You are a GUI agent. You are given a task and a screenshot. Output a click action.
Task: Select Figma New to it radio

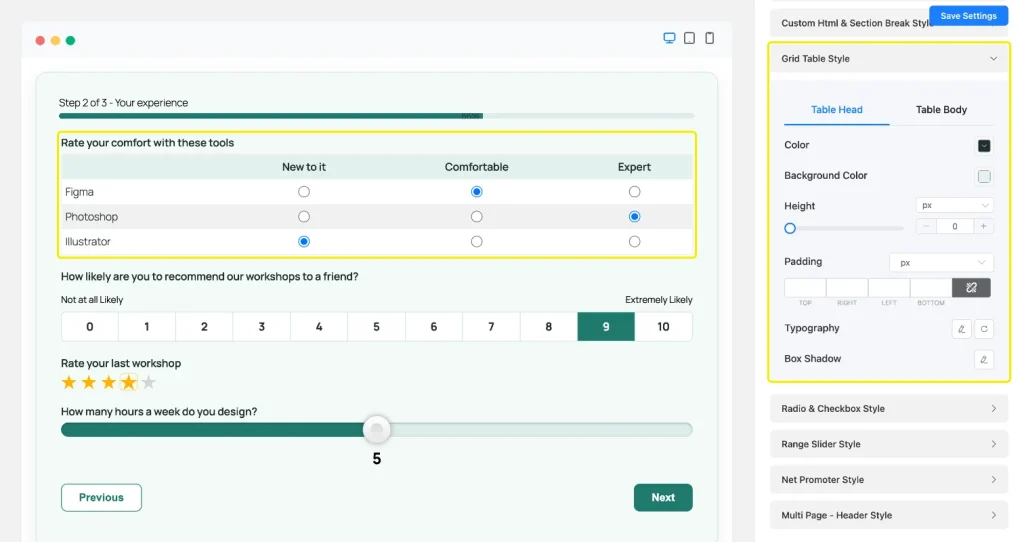pyautogui.click(x=304, y=192)
